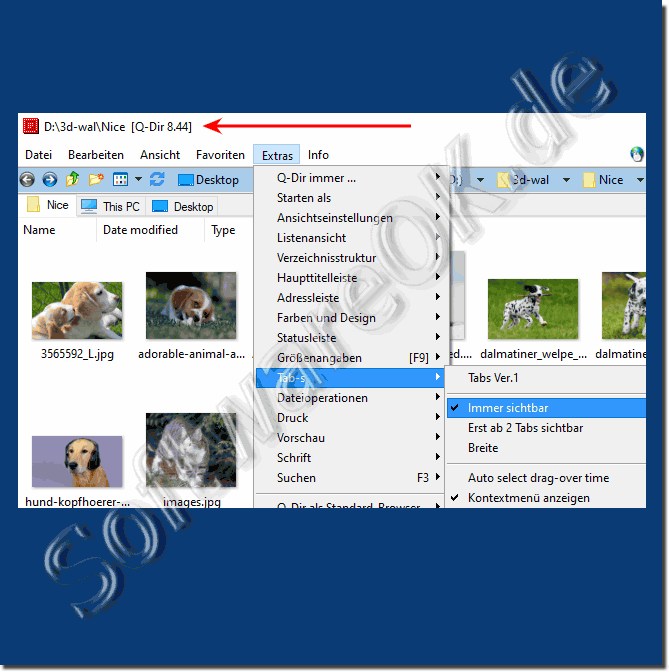Select hund-kopfhoerer dog thumbnail
The width and height of the screenshot is (669, 672).
point(77,462)
